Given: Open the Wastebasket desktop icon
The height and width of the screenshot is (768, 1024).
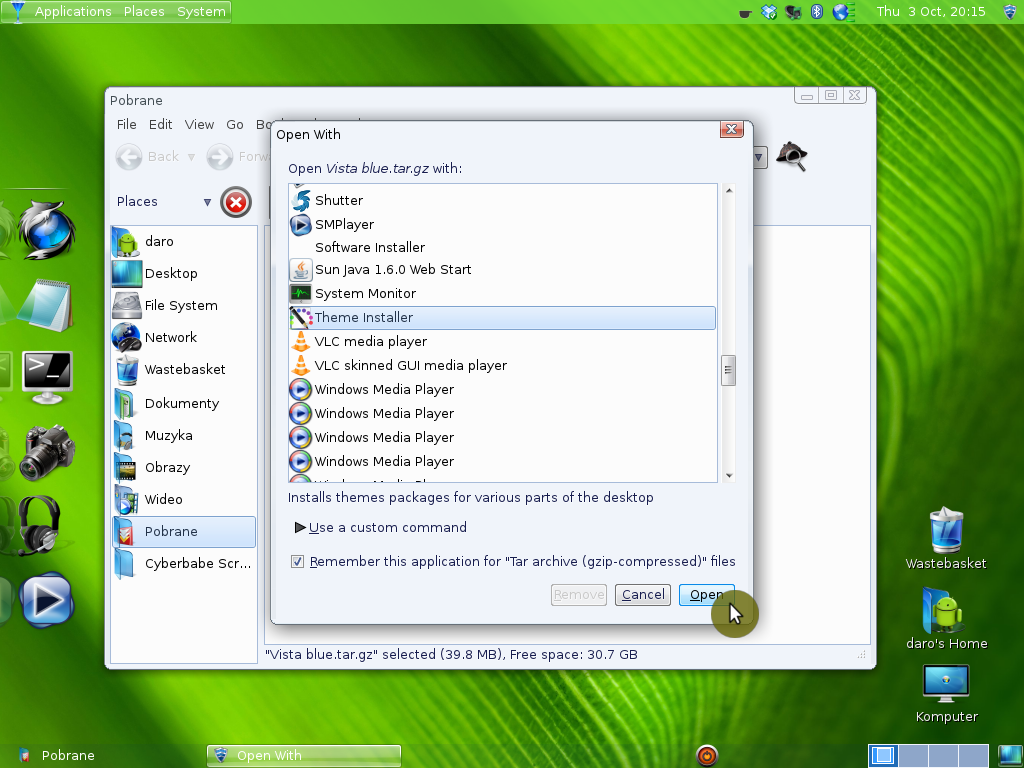Looking at the screenshot, I should coord(945,538).
